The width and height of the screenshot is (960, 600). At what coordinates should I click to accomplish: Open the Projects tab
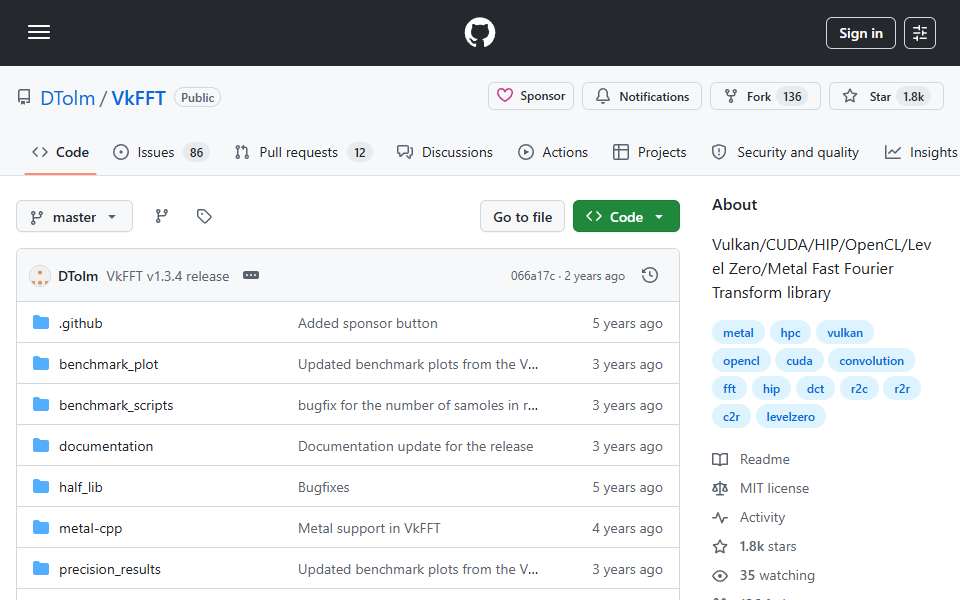pyautogui.click(x=650, y=152)
